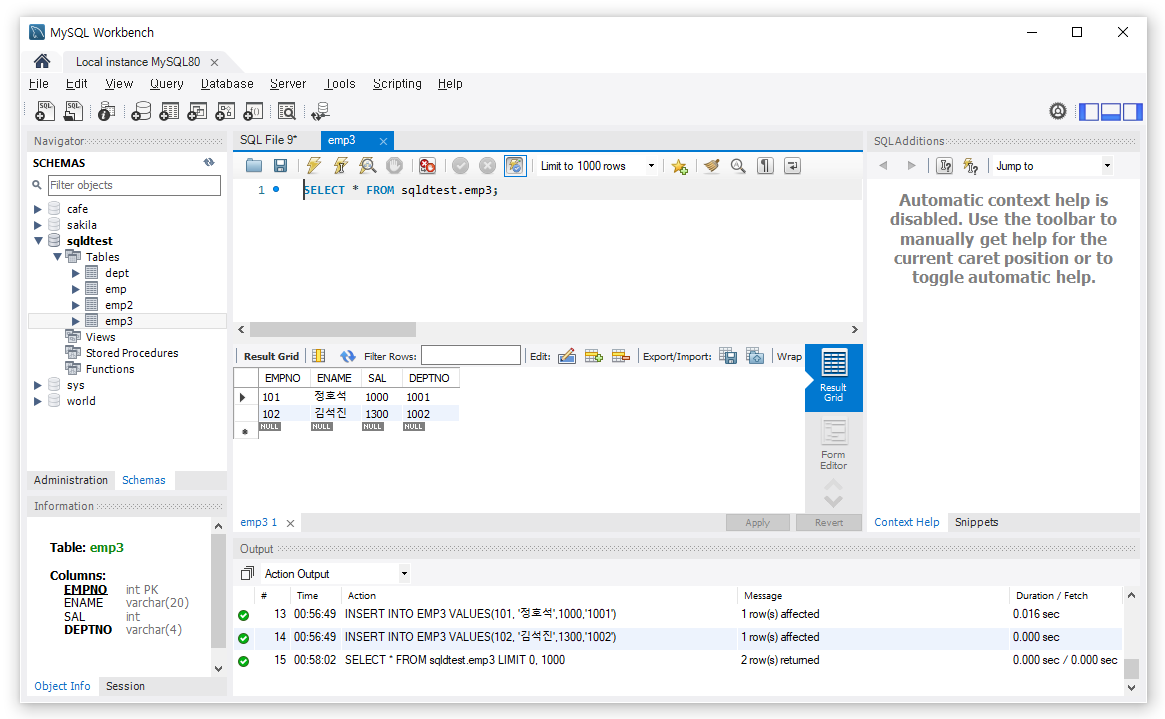Expand the cafe schema
The image size is (1165, 719).
38,209
